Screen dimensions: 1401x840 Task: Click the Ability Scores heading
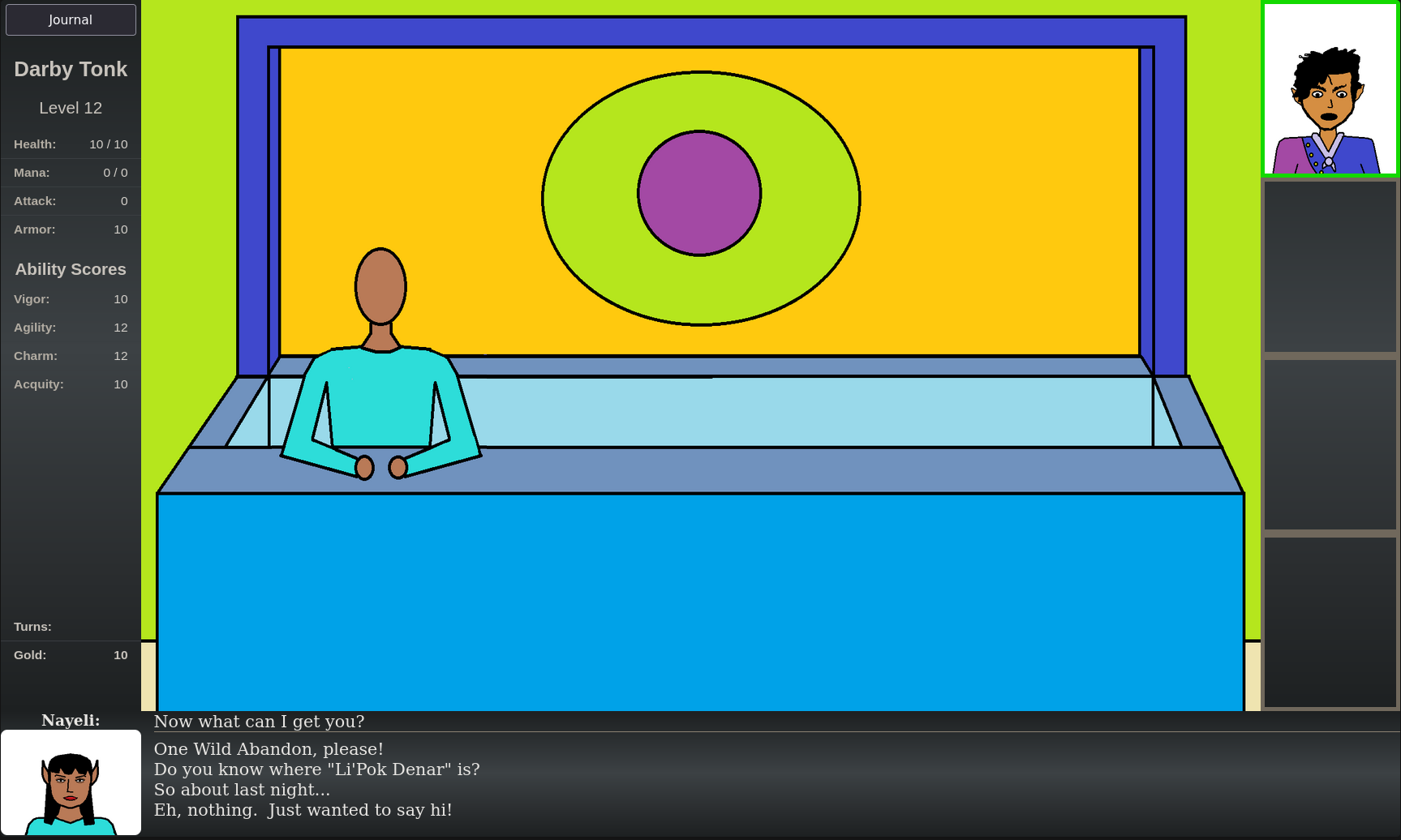(x=71, y=269)
